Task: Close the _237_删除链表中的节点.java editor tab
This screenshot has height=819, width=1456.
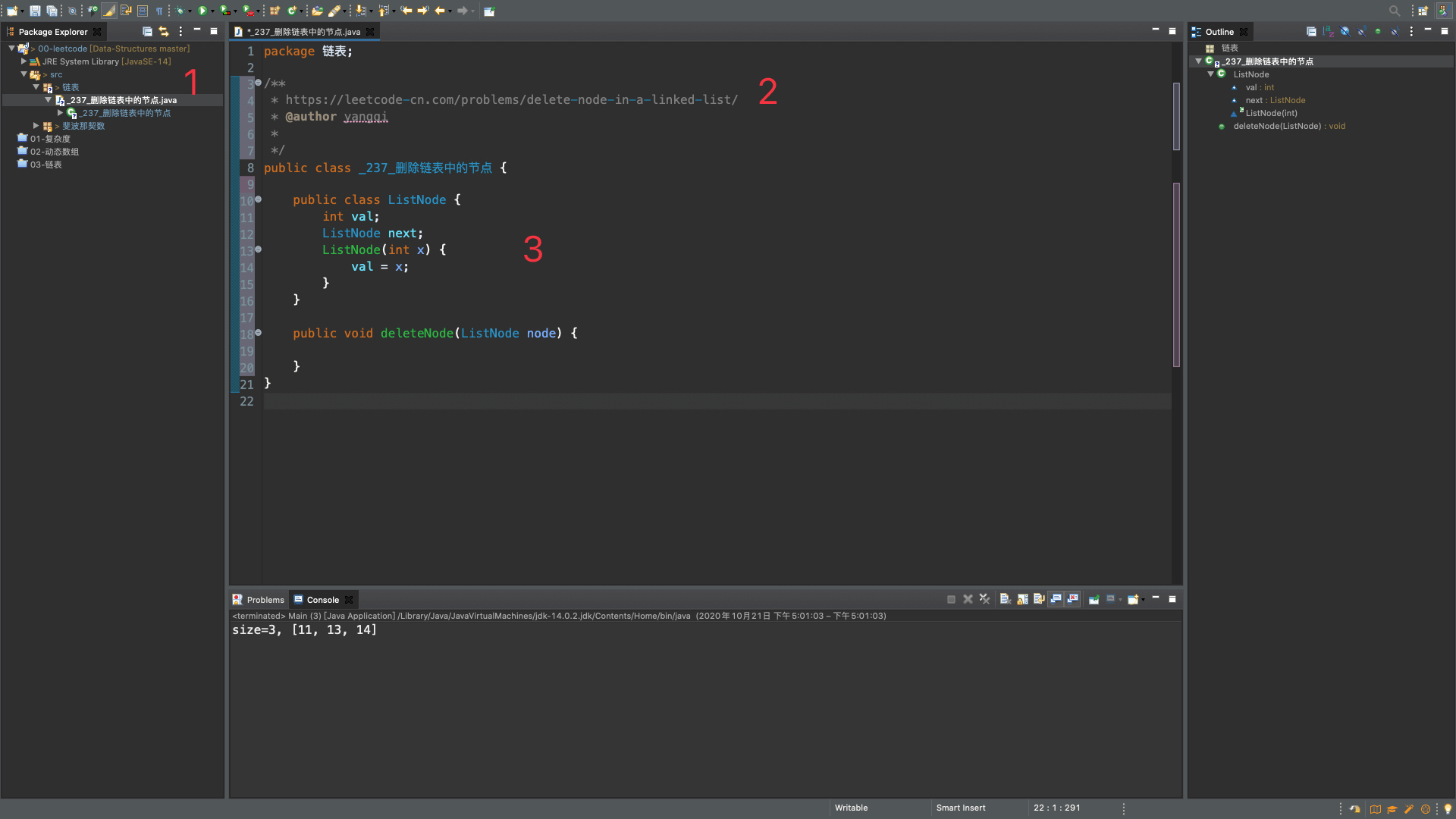Action: pyautogui.click(x=370, y=31)
